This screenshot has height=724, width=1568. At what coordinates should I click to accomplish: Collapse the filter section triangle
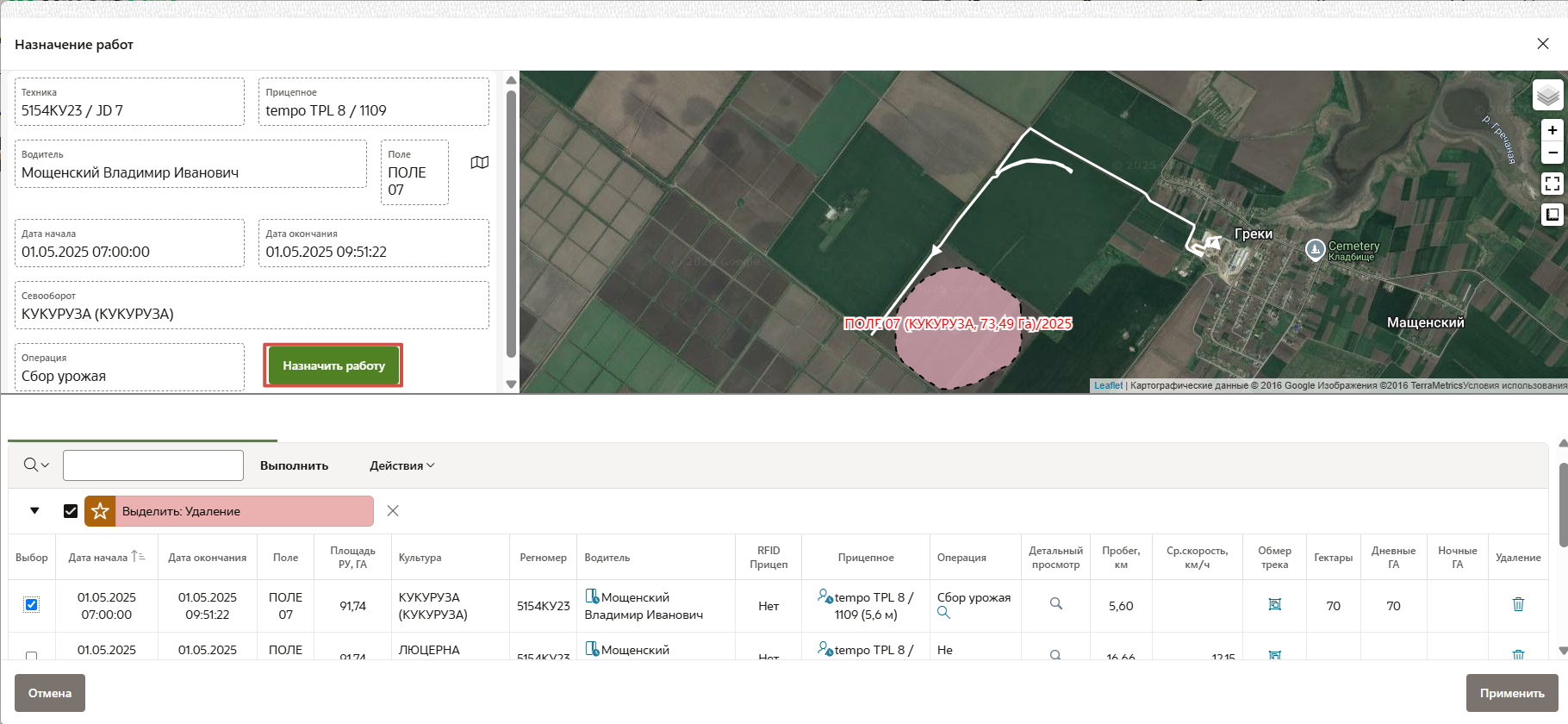(34, 511)
